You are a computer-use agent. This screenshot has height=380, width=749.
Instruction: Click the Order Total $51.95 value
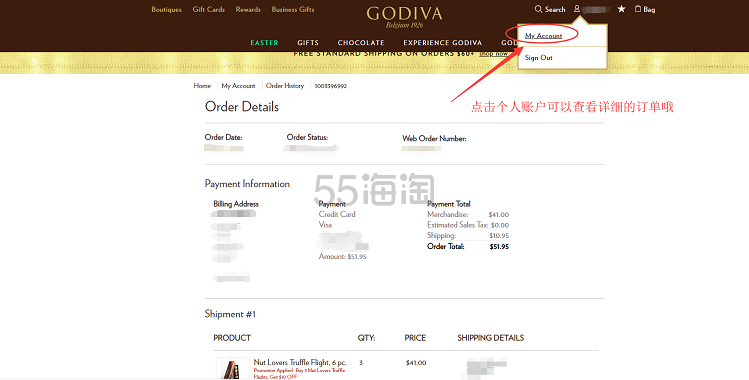(499, 247)
